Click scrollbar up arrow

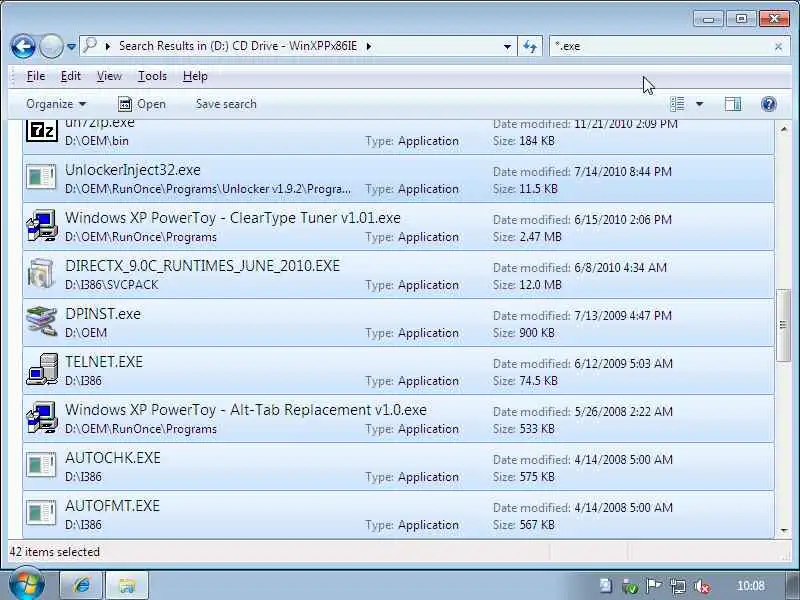[784, 129]
